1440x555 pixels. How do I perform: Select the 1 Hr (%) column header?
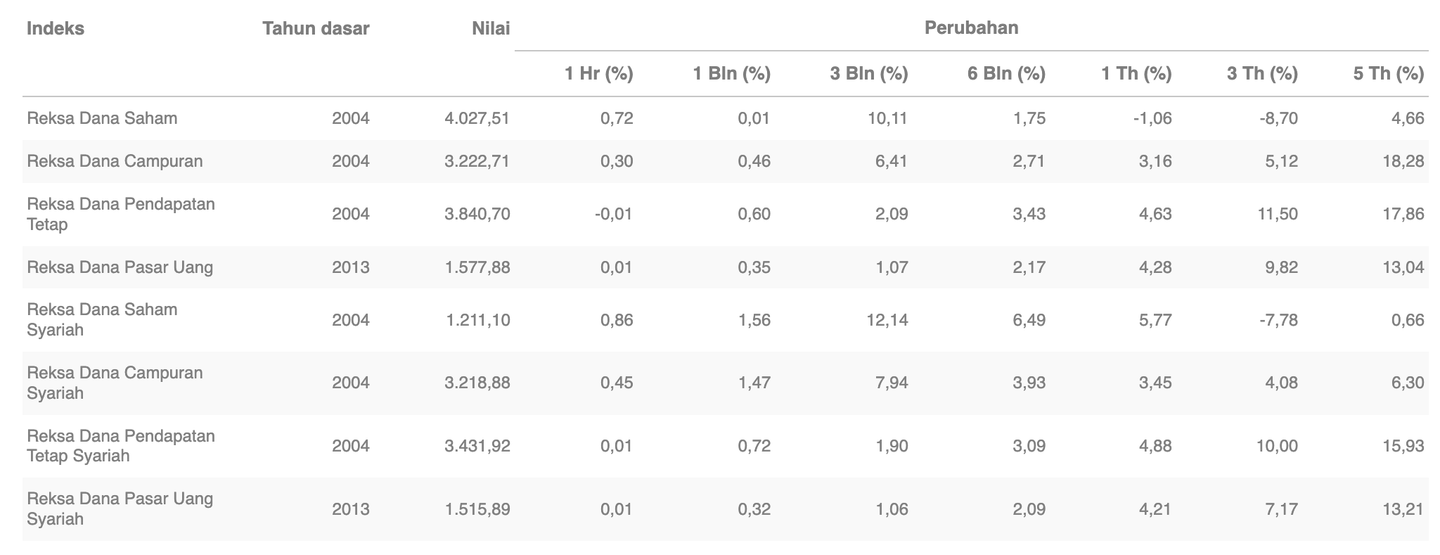click(x=599, y=73)
